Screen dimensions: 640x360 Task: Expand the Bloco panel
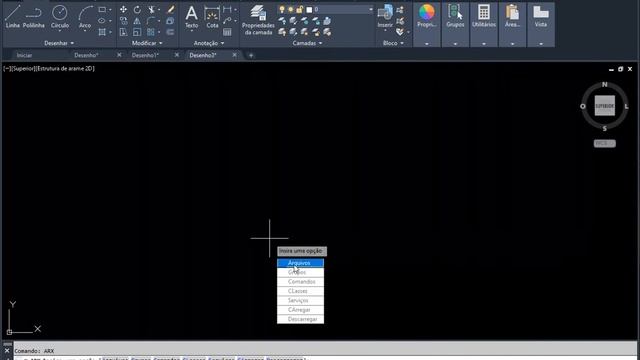coord(393,43)
